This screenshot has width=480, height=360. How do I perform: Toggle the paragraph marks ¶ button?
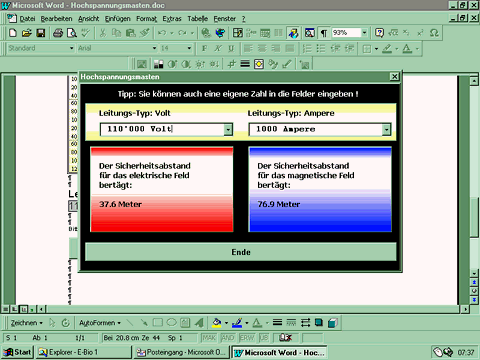(x=323, y=33)
